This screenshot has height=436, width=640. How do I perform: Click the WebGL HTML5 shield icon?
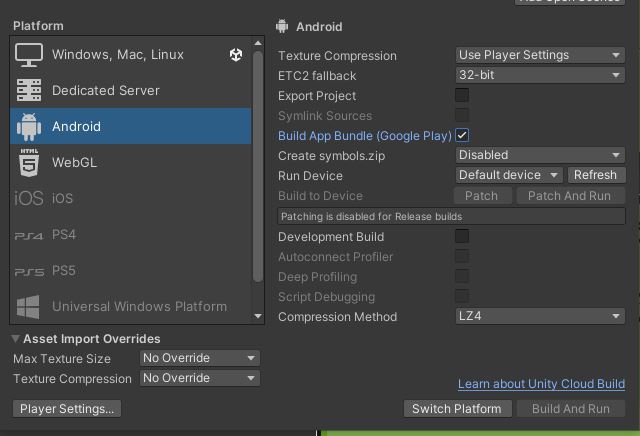tap(29, 162)
